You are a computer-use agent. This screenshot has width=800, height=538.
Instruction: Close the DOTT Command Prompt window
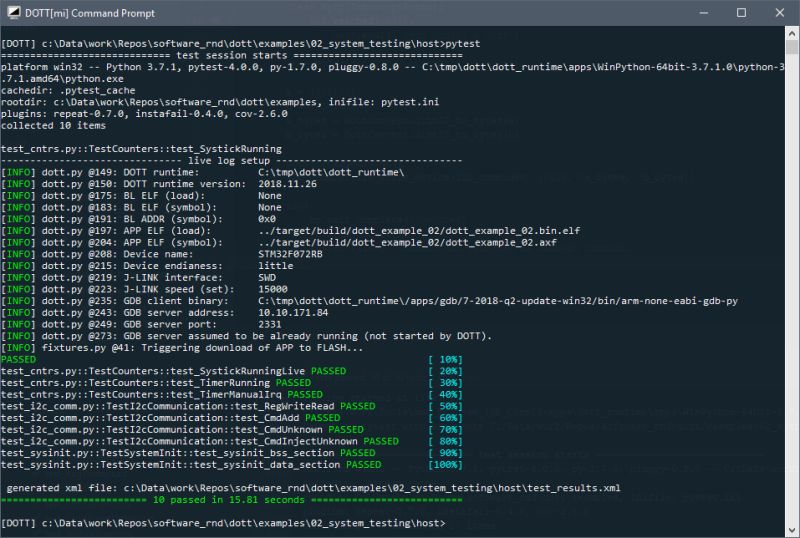pyautogui.click(x=780, y=13)
